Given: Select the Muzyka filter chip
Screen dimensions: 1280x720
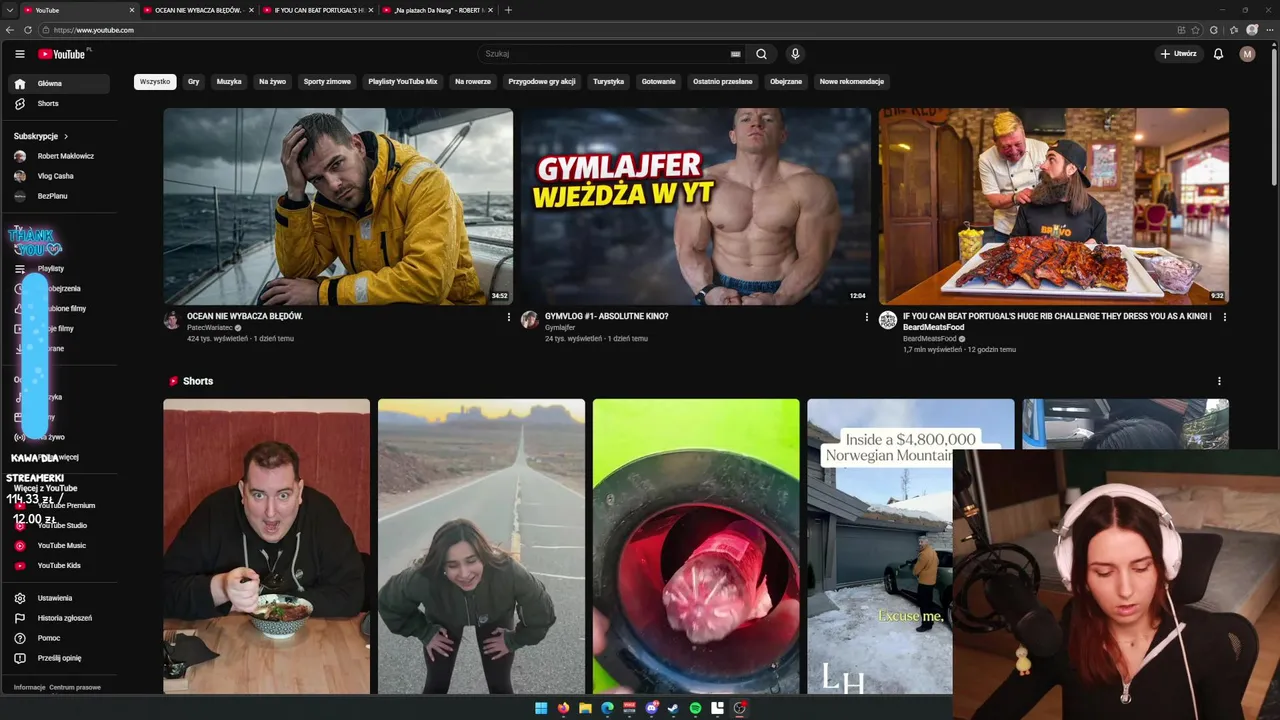Looking at the screenshot, I should [x=229, y=82].
